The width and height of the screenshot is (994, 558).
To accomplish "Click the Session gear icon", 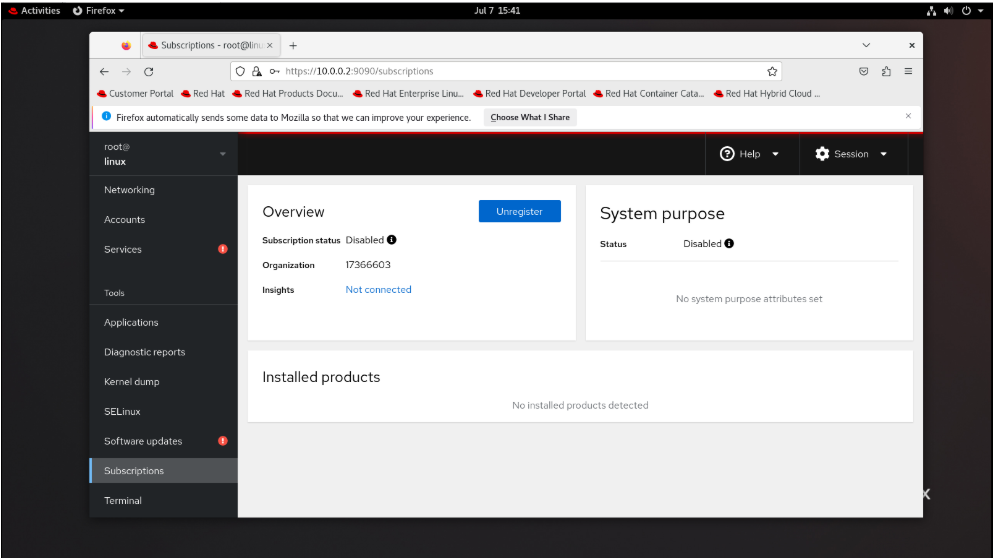I will tap(822, 154).
